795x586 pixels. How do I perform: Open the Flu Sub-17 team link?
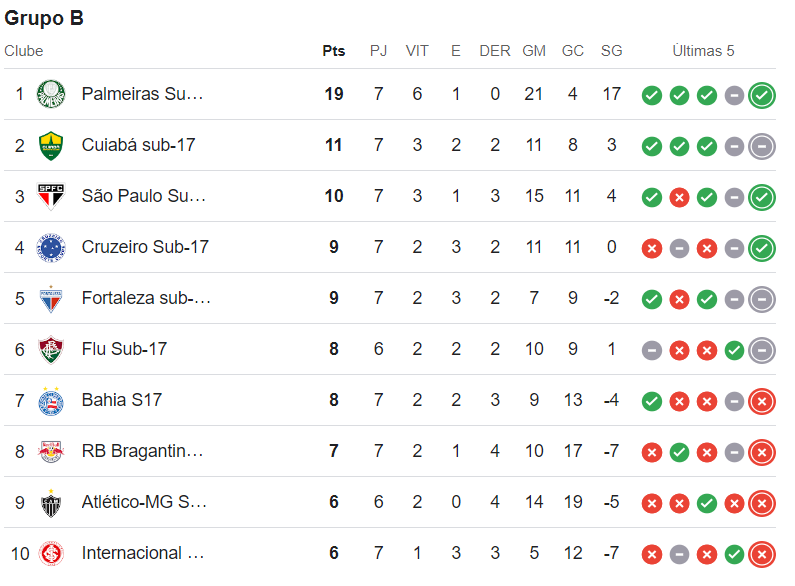tap(124, 349)
